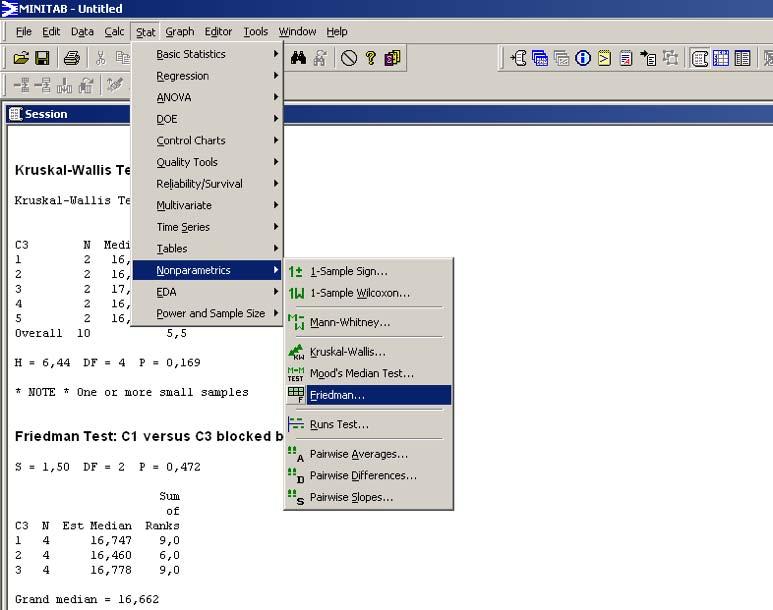Click the NOTE small samples text line
Viewport: 773px width, 610px height.
coord(132,393)
